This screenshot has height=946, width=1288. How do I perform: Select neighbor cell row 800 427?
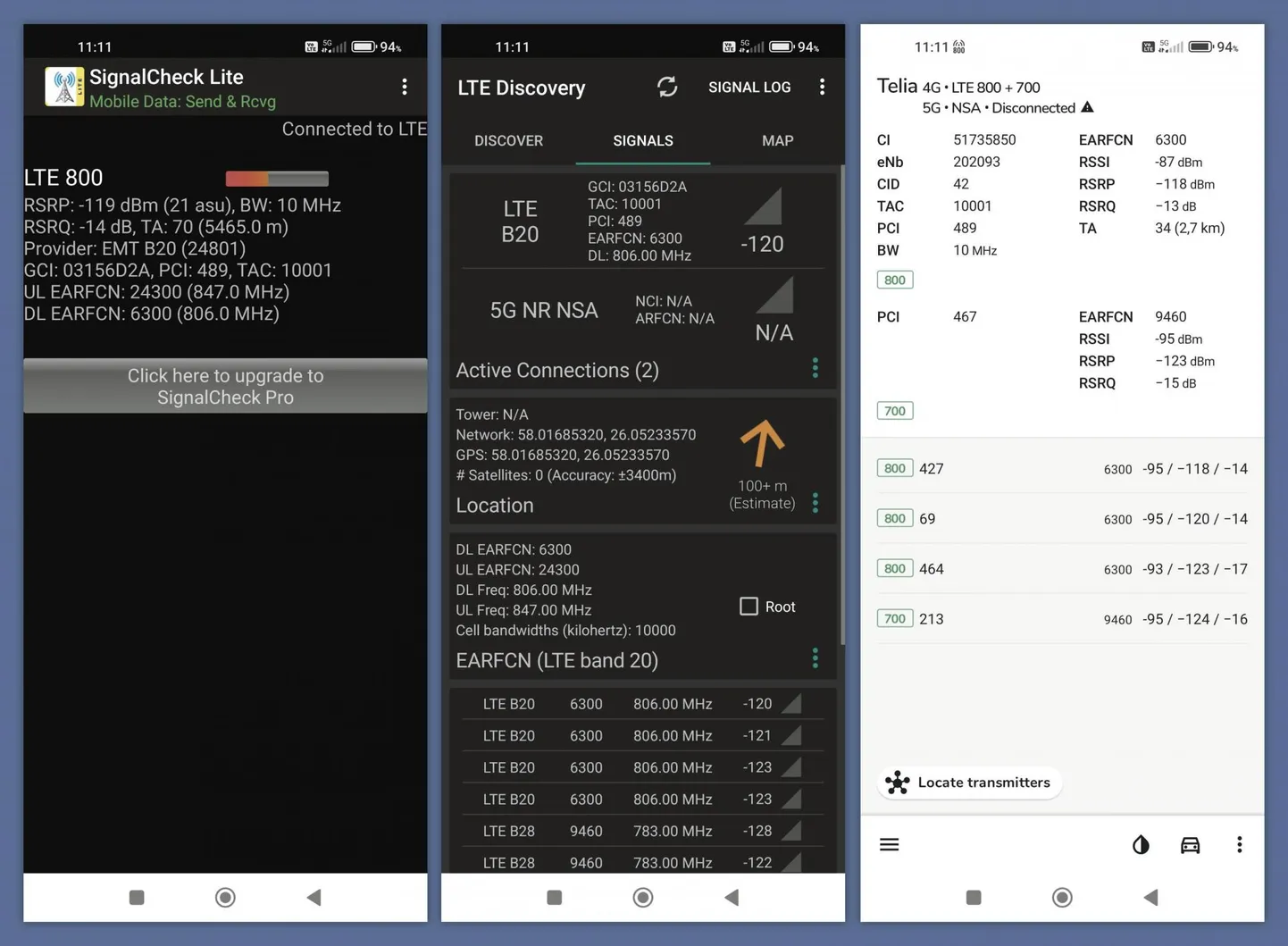[x=1062, y=469]
